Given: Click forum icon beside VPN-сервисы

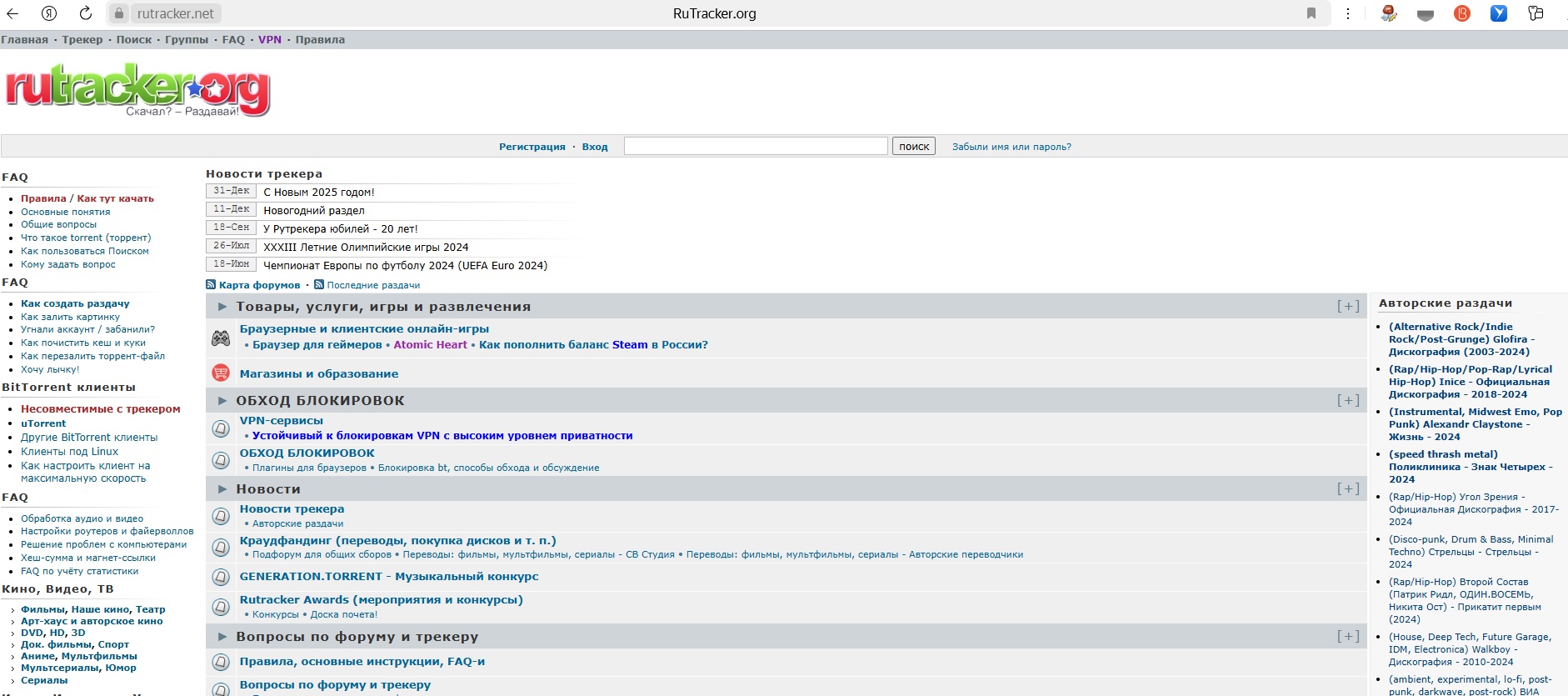Looking at the screenshot, I should (221, 428).
